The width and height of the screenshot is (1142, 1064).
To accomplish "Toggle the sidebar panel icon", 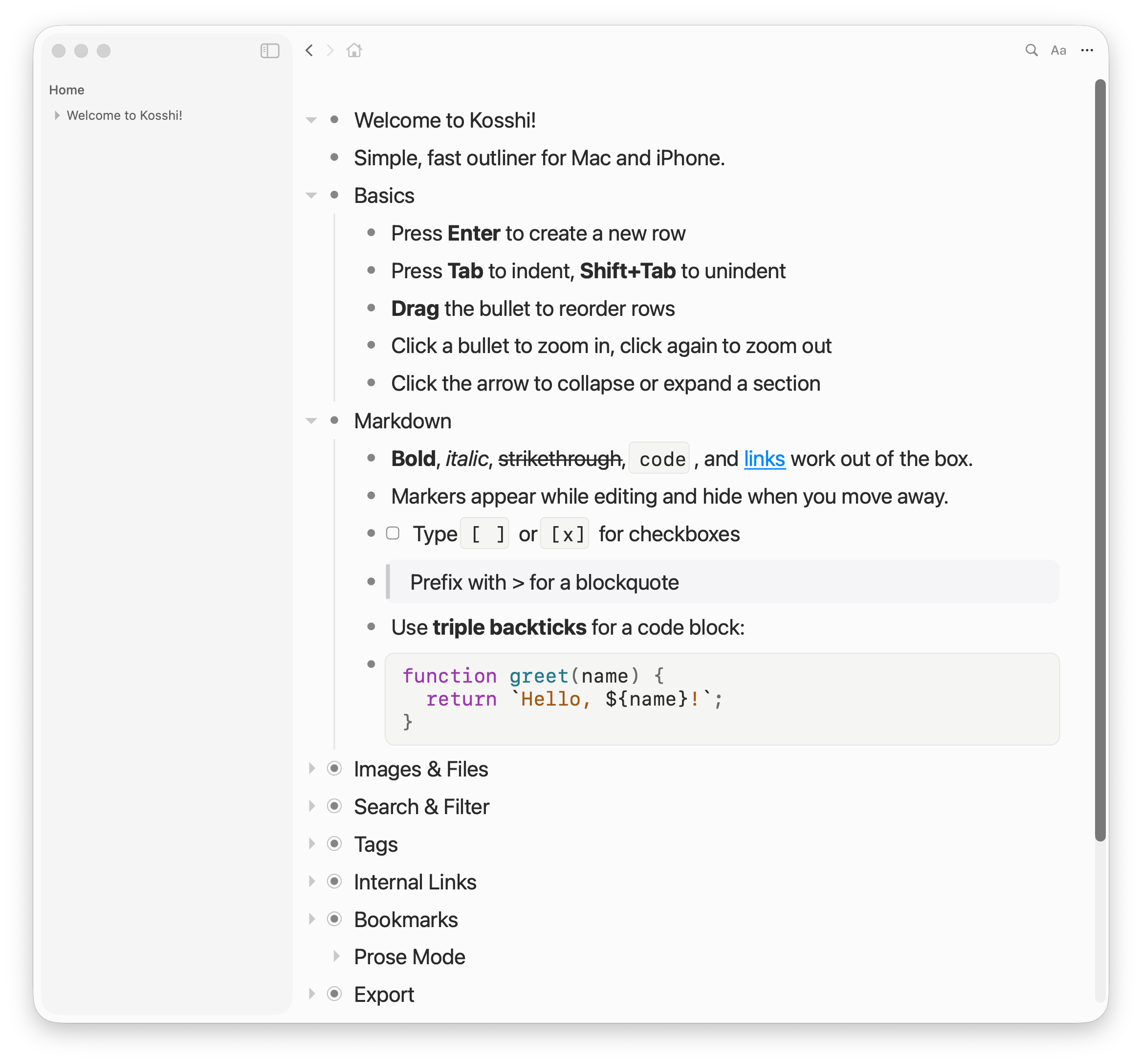I will point(269,50).
